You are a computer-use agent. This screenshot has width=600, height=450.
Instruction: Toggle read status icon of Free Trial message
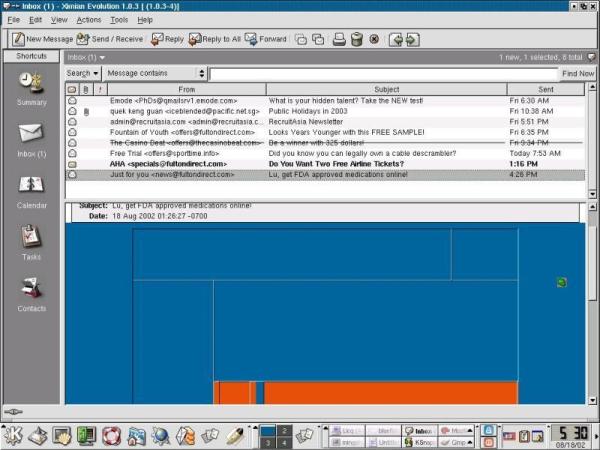(72, 153)
